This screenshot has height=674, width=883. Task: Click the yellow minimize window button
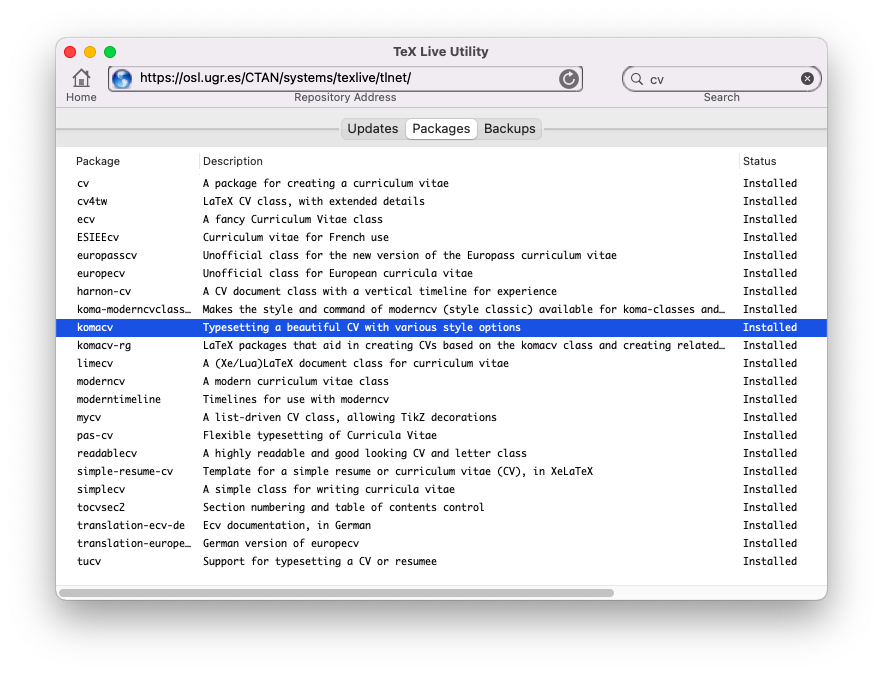tap(90, 52)
